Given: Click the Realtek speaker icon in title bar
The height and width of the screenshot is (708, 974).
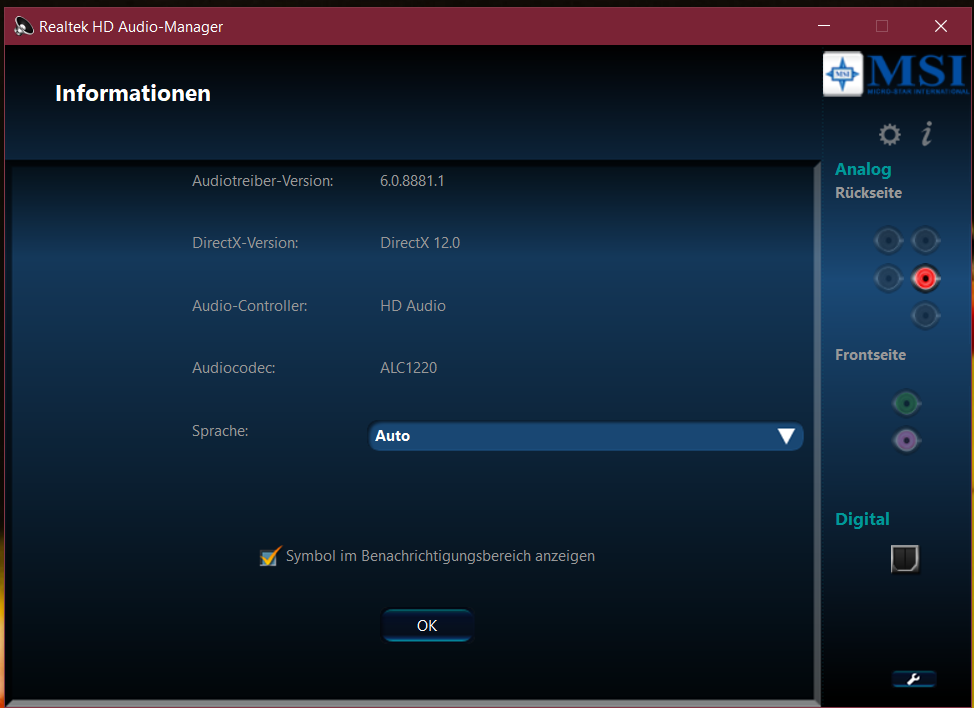Looking at the screenshot, I should [x=24, y=26].
